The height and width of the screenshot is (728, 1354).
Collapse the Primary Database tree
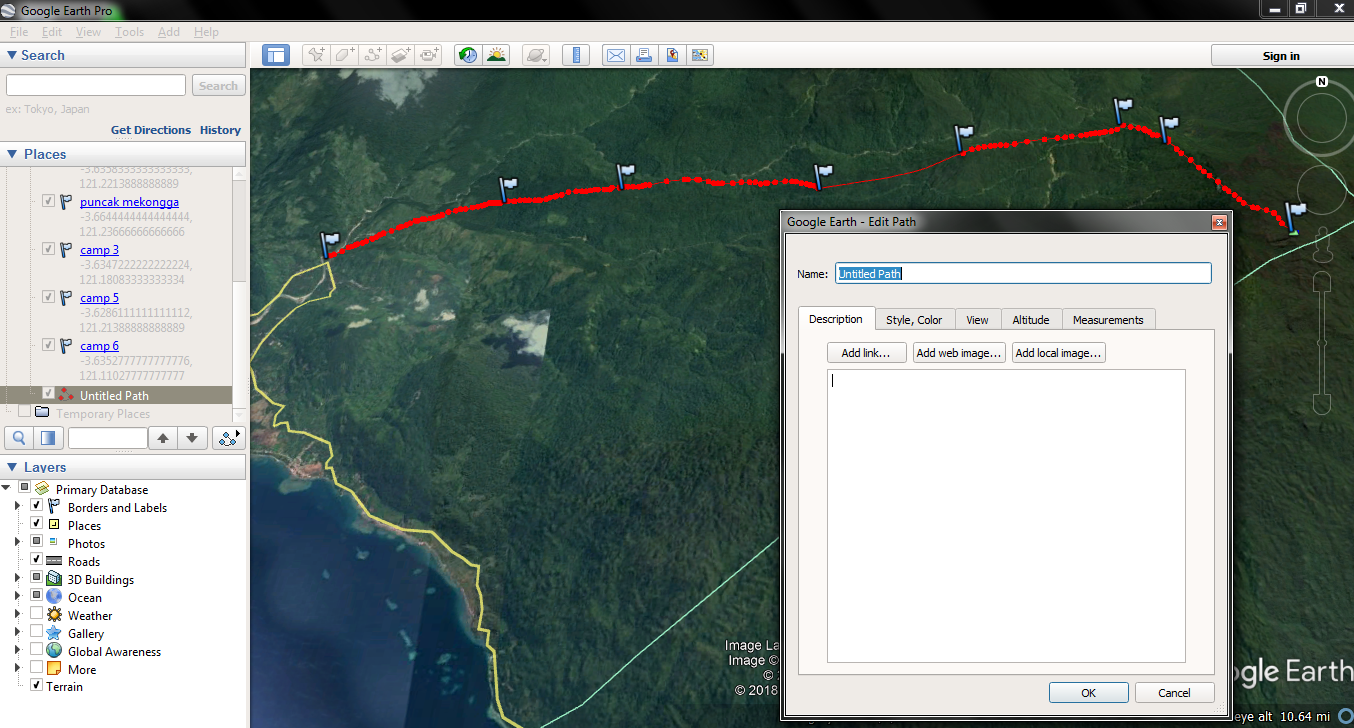[x=7, y=489]
